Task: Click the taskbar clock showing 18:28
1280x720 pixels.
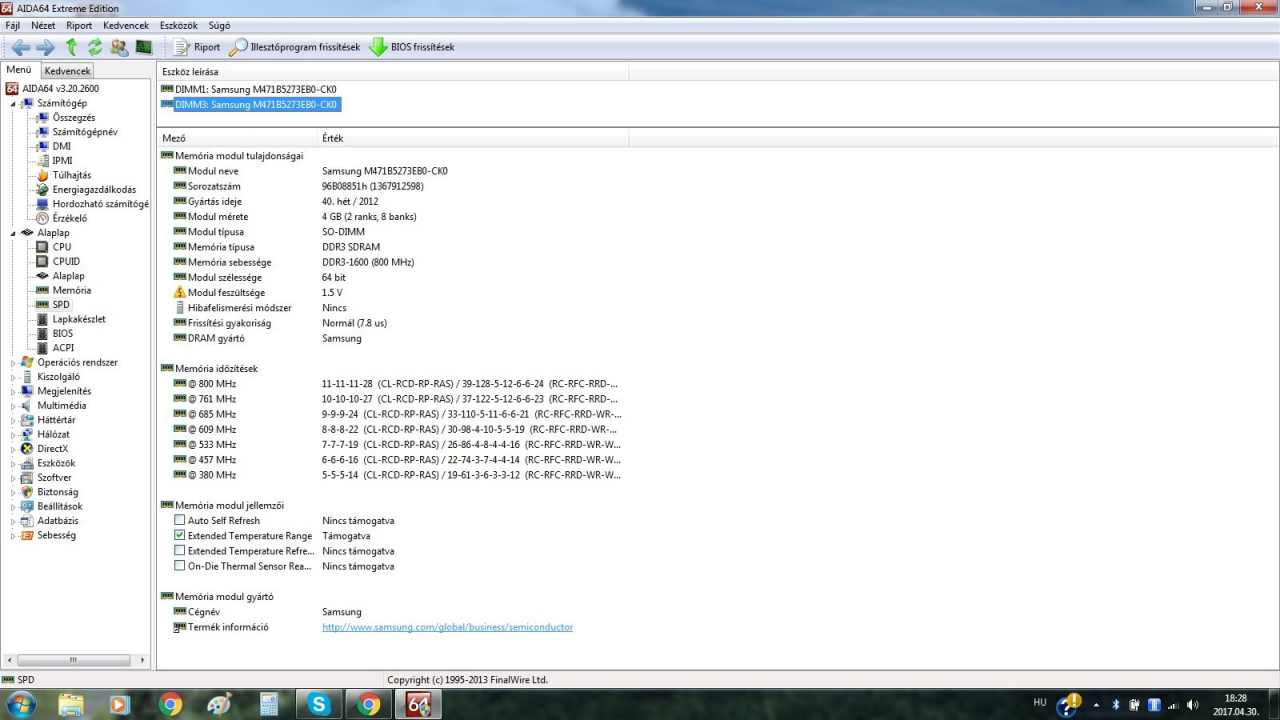Action: click(x=1235, y=704)
